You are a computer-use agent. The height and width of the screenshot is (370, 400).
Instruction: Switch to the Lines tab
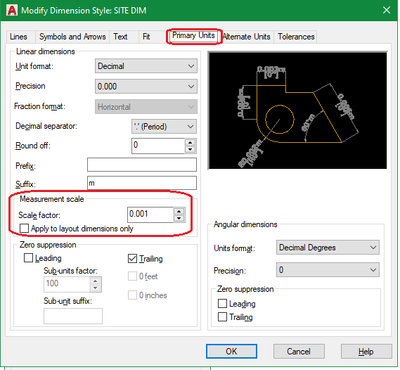click(18, 37)
